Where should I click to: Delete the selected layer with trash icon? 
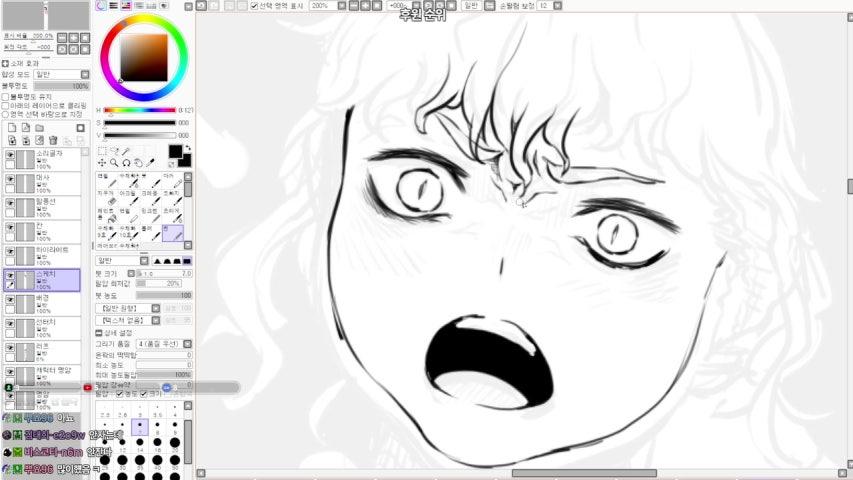(x=53, y=140)
